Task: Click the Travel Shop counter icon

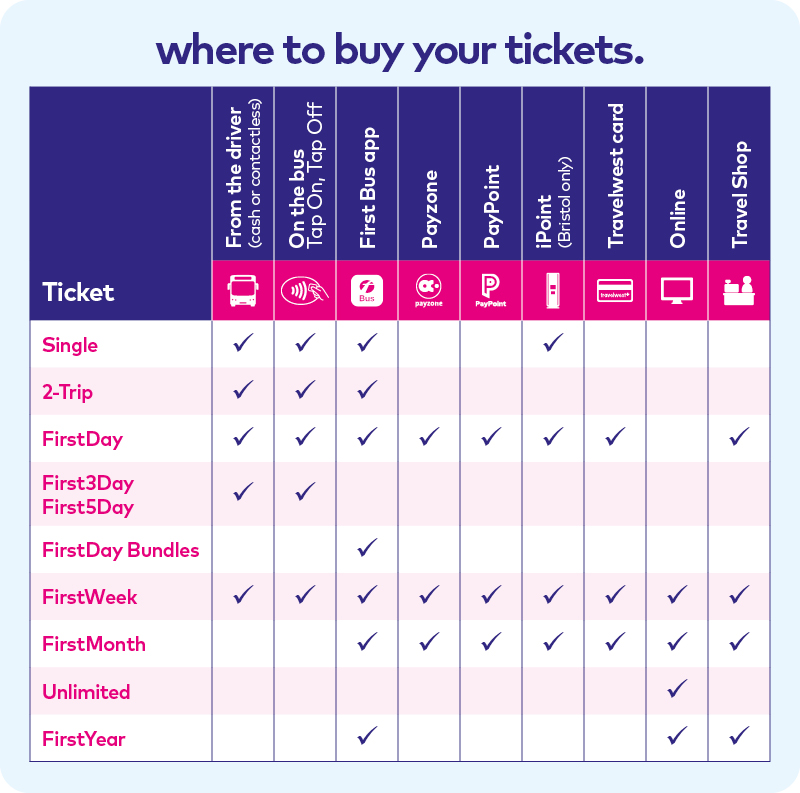Action: pyautogui.click(x=739, y=291)
